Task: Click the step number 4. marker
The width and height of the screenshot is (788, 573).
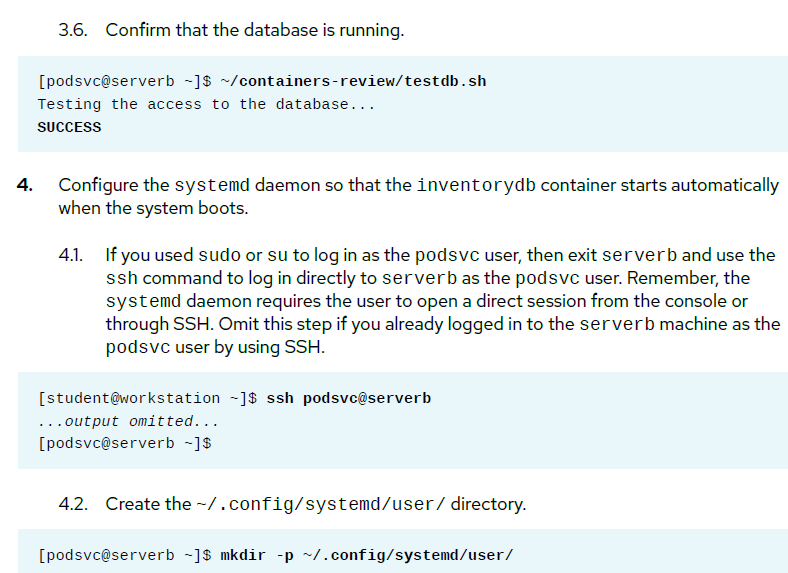Action: 25,185
